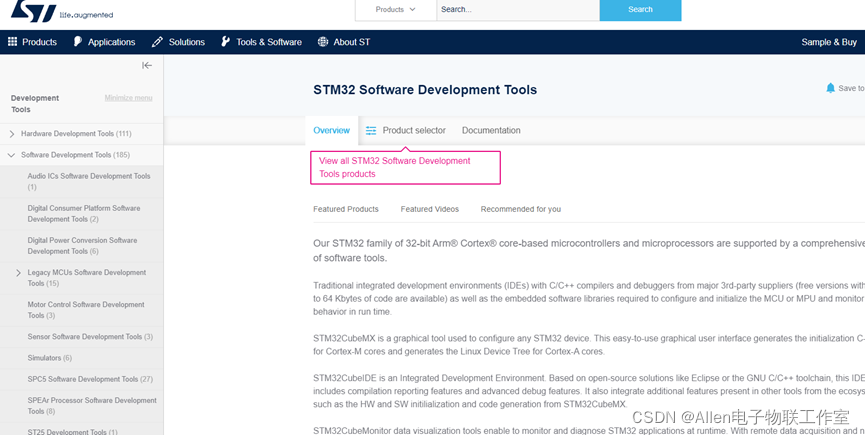Open ST25 Development Tools (1)

click(x=72, y=432)
